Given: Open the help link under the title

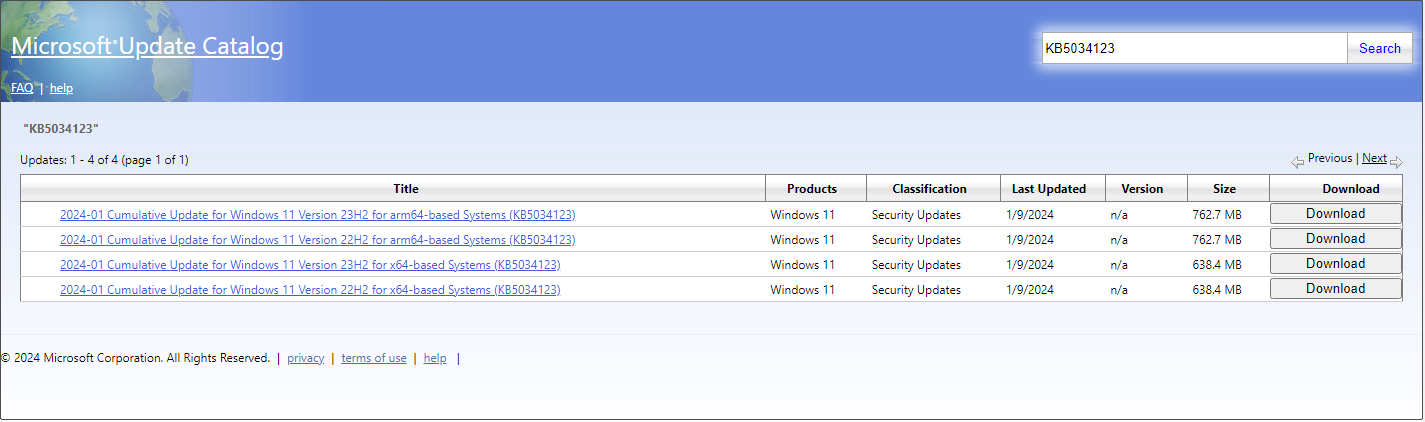Looking at the screenshot, I should [x=61, y=88].
